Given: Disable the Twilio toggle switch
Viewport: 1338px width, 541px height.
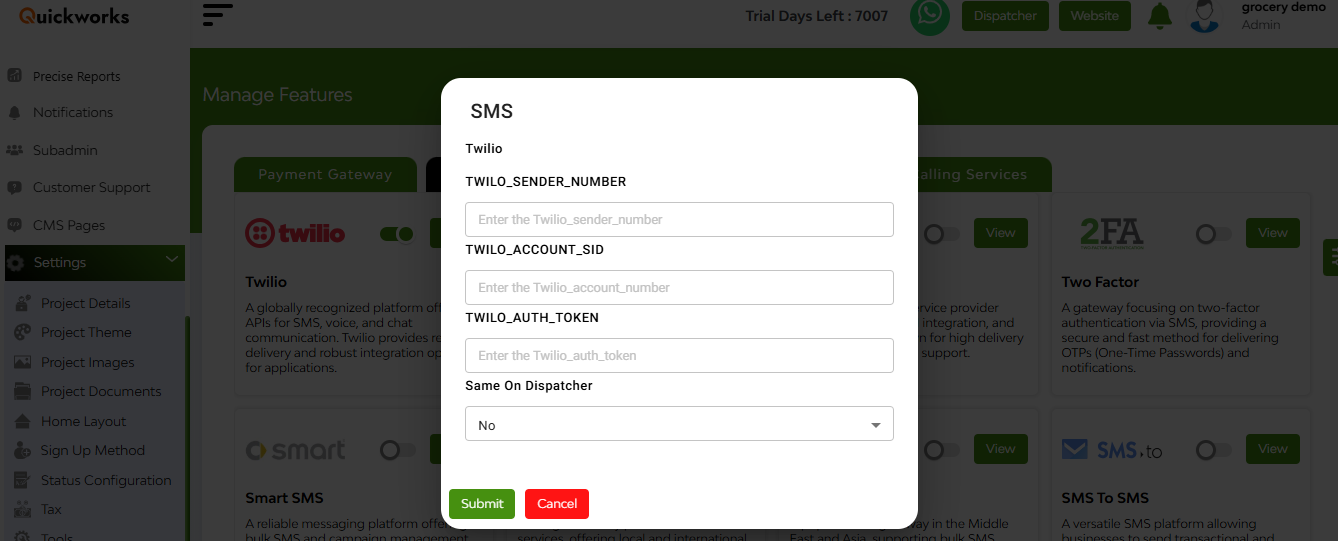Looking at the screenshot, I should click(397, 234).
